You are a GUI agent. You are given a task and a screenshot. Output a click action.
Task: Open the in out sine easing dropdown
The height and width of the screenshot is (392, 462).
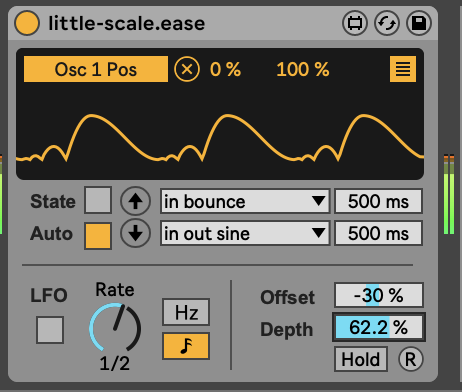245,233
